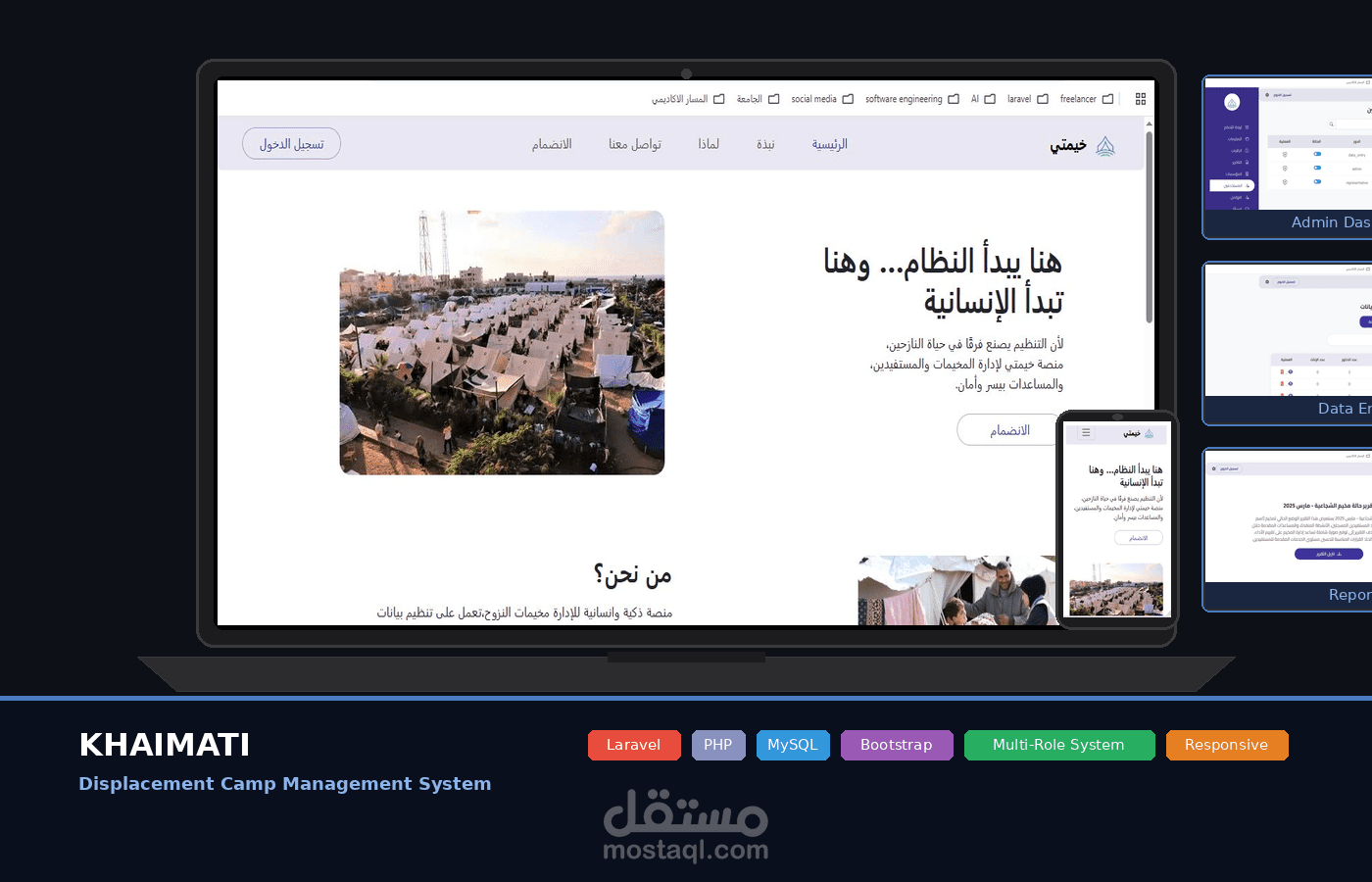
Task: Click the Data Entry preview thumbnail
Action: [1288, 343]
